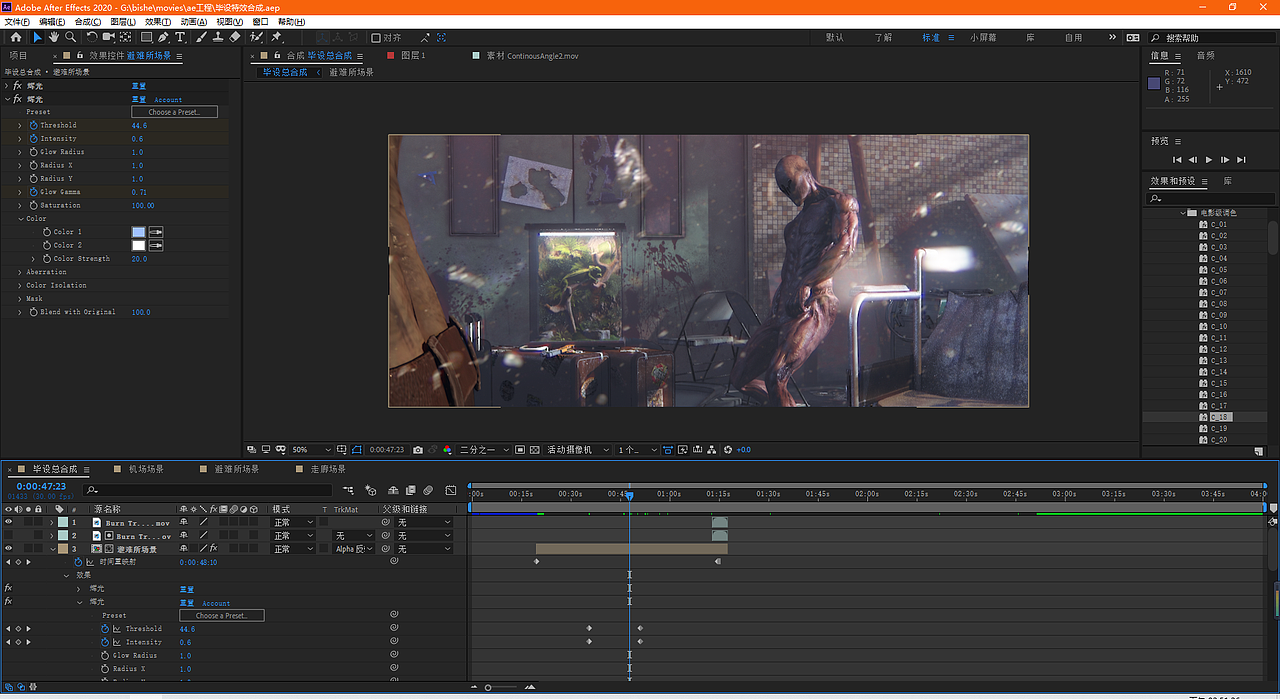Enable frame blending switch in timeline
The width and height of the screenshot is (1280, 699).
click(411, 490)
